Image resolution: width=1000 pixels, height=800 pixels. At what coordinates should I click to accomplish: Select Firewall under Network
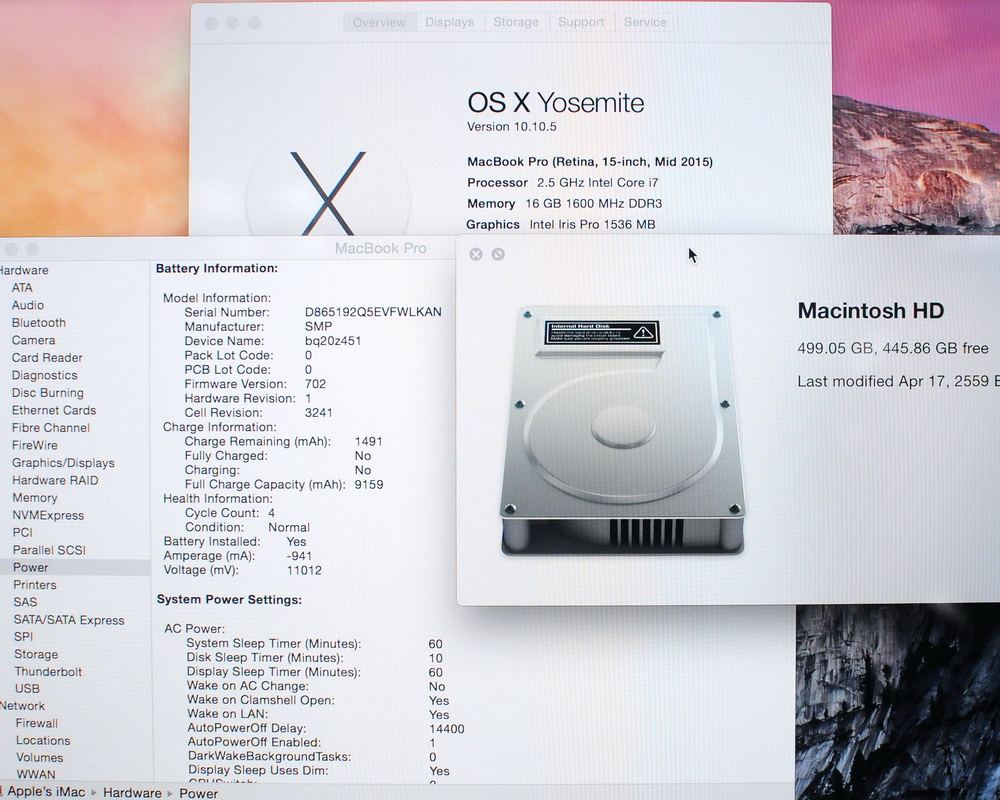tap(37, 723)
